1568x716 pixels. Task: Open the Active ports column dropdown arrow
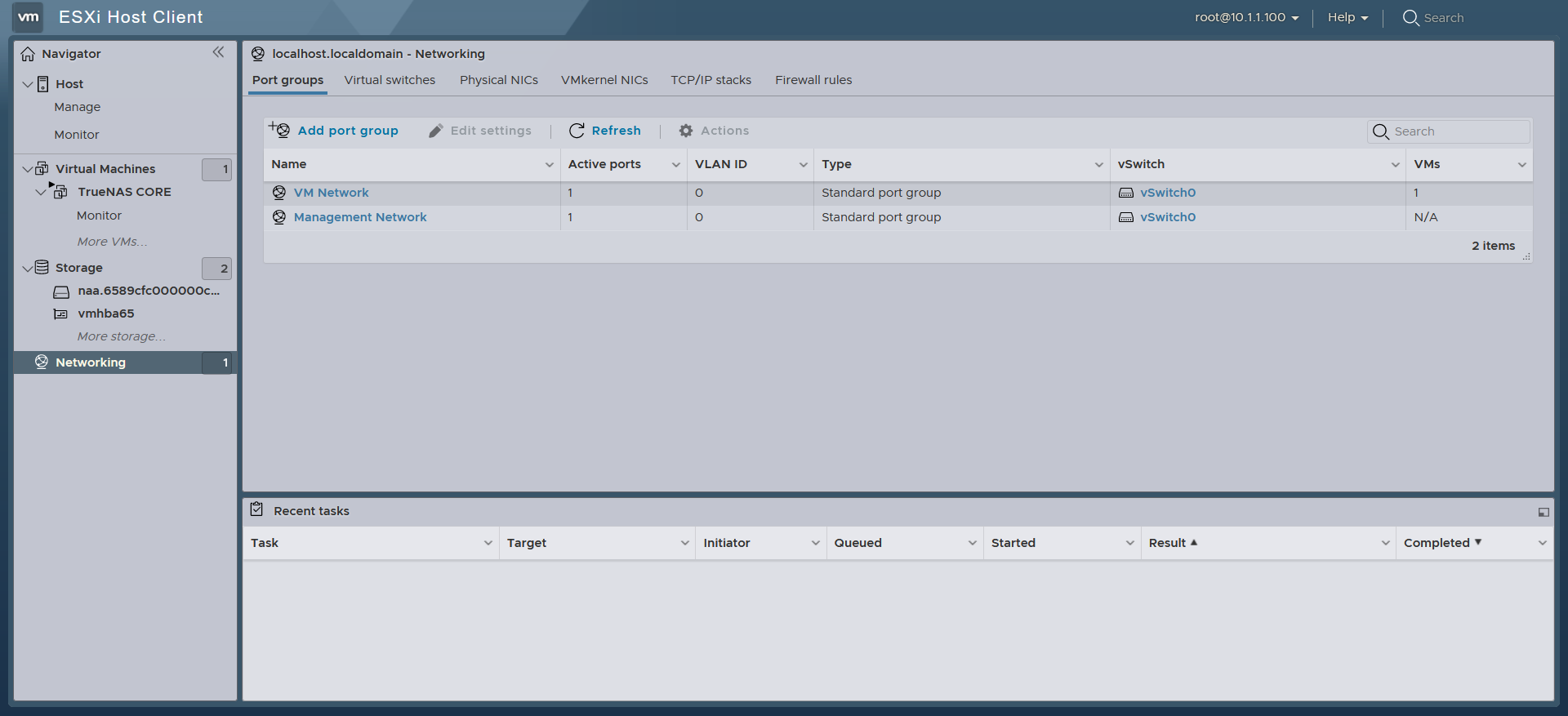(676, 165)
